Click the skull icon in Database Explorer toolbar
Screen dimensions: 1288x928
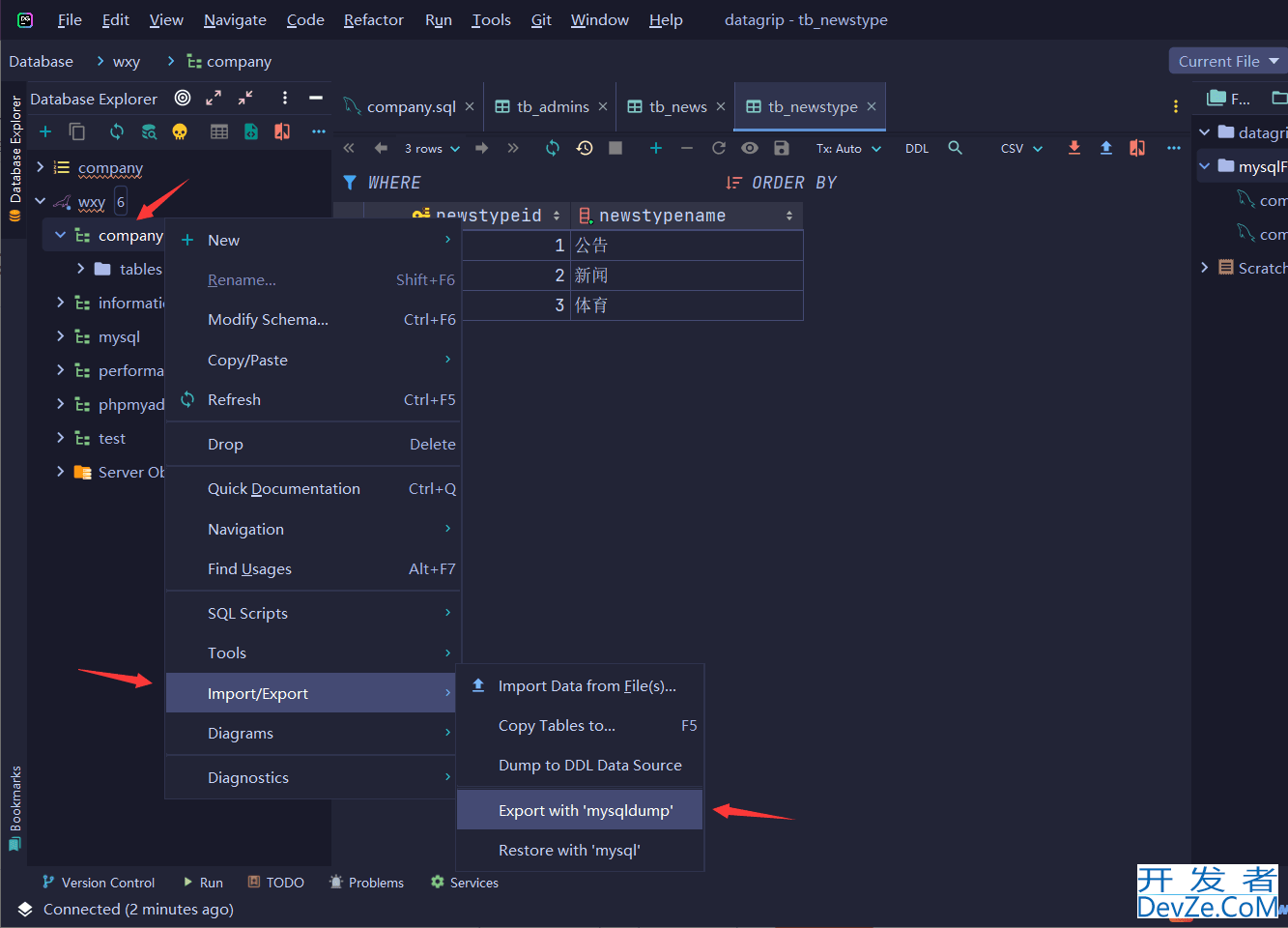(x=180, y=131)
